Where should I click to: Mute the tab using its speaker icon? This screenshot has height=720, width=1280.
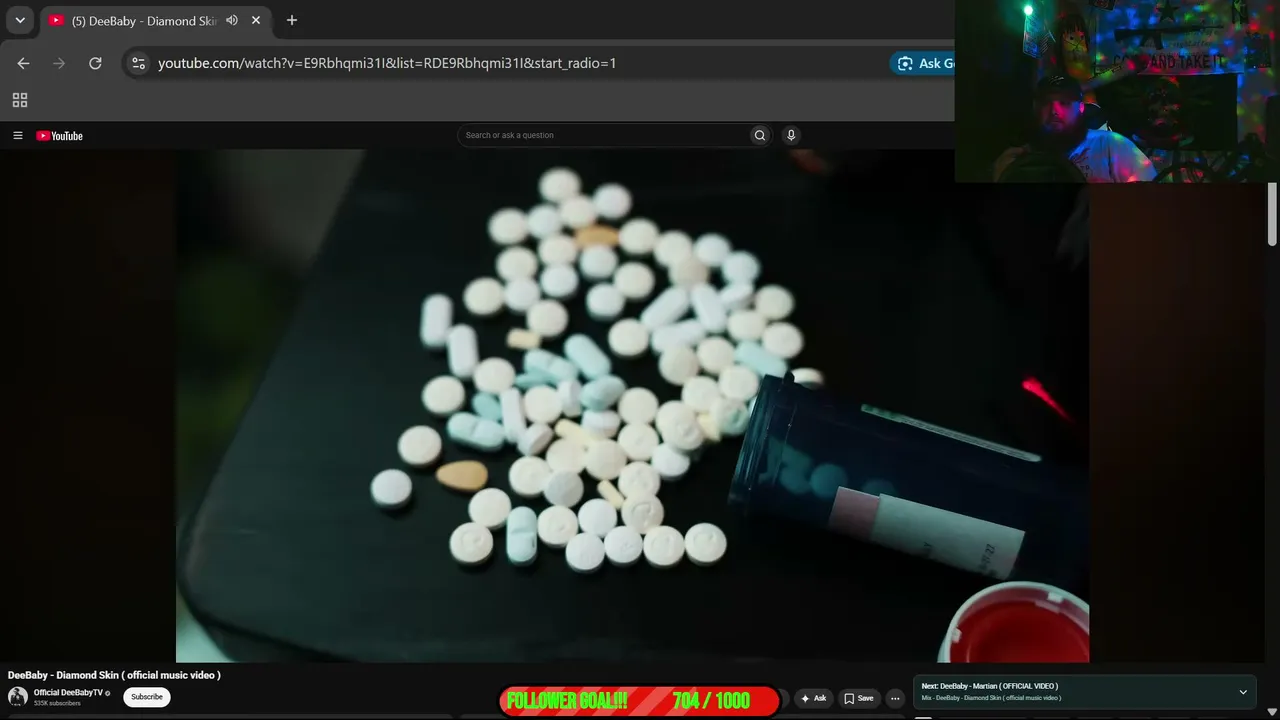[x=232, y=20]
